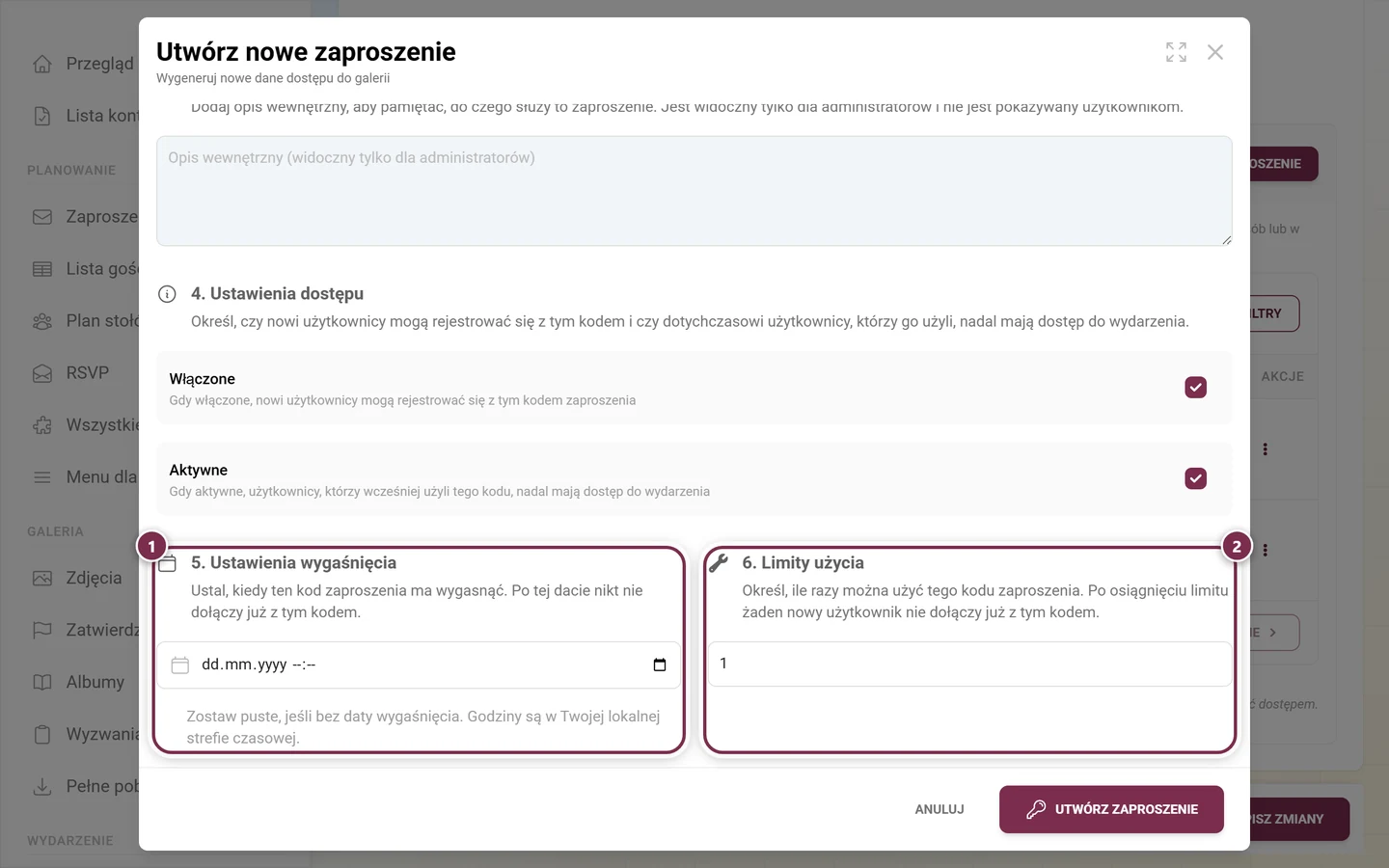The width and height of the screenshot is (1389, 868).
Task: Open Albumy in the sidebar
Action: pos(95,683)
